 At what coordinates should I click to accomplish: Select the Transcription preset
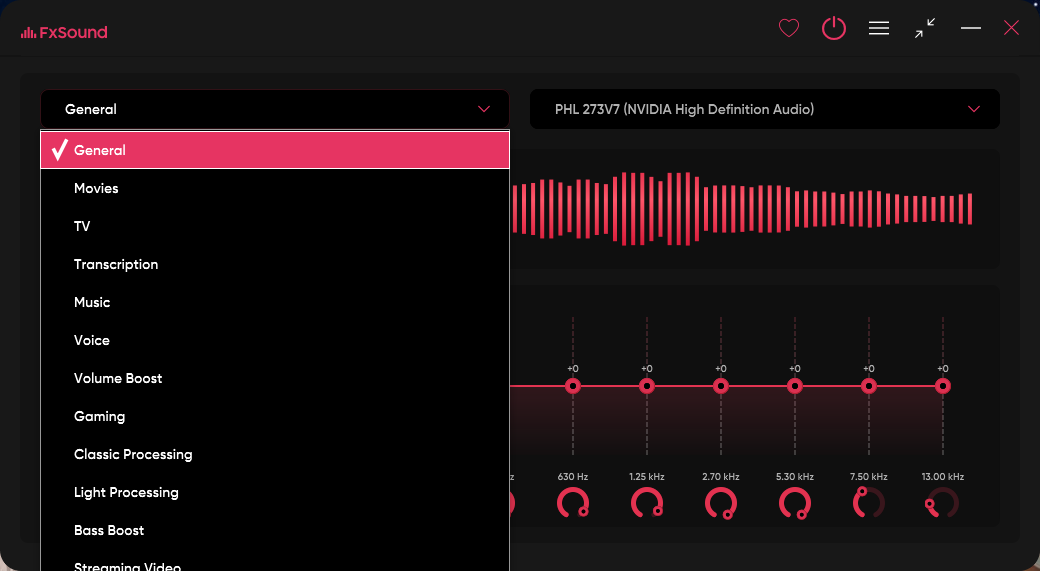point(116,264)
